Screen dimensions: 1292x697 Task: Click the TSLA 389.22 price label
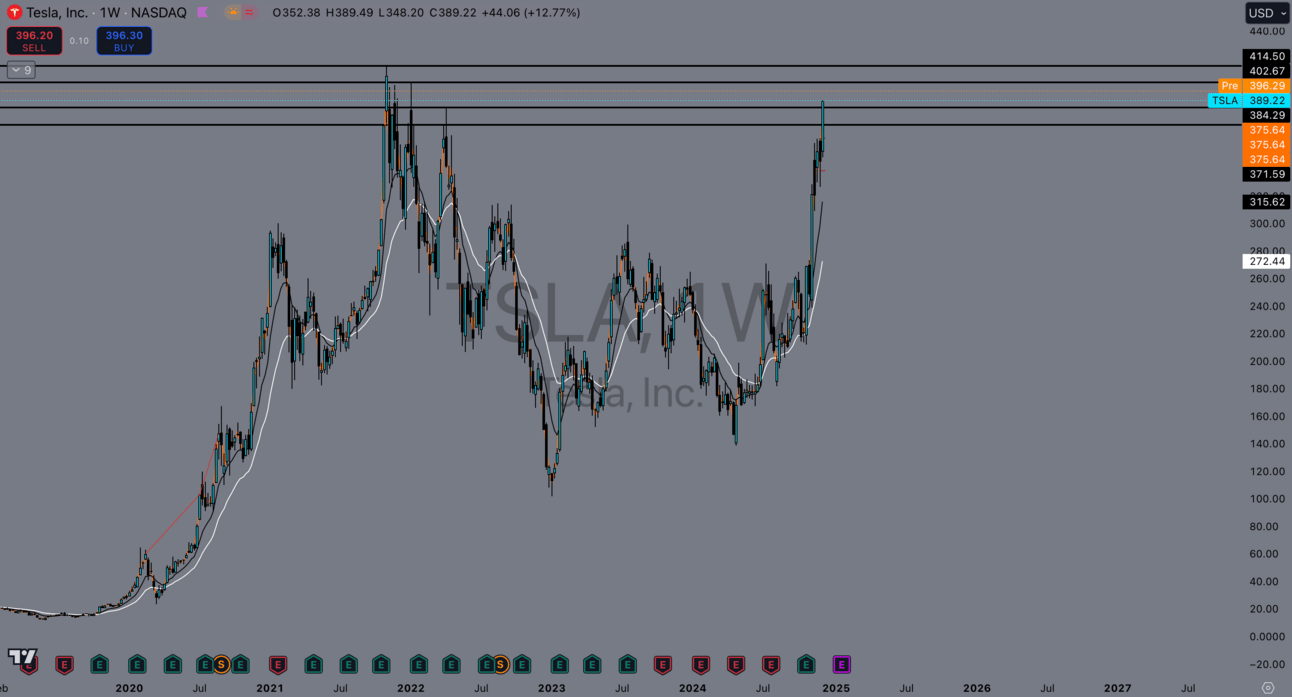[1249, 100]
